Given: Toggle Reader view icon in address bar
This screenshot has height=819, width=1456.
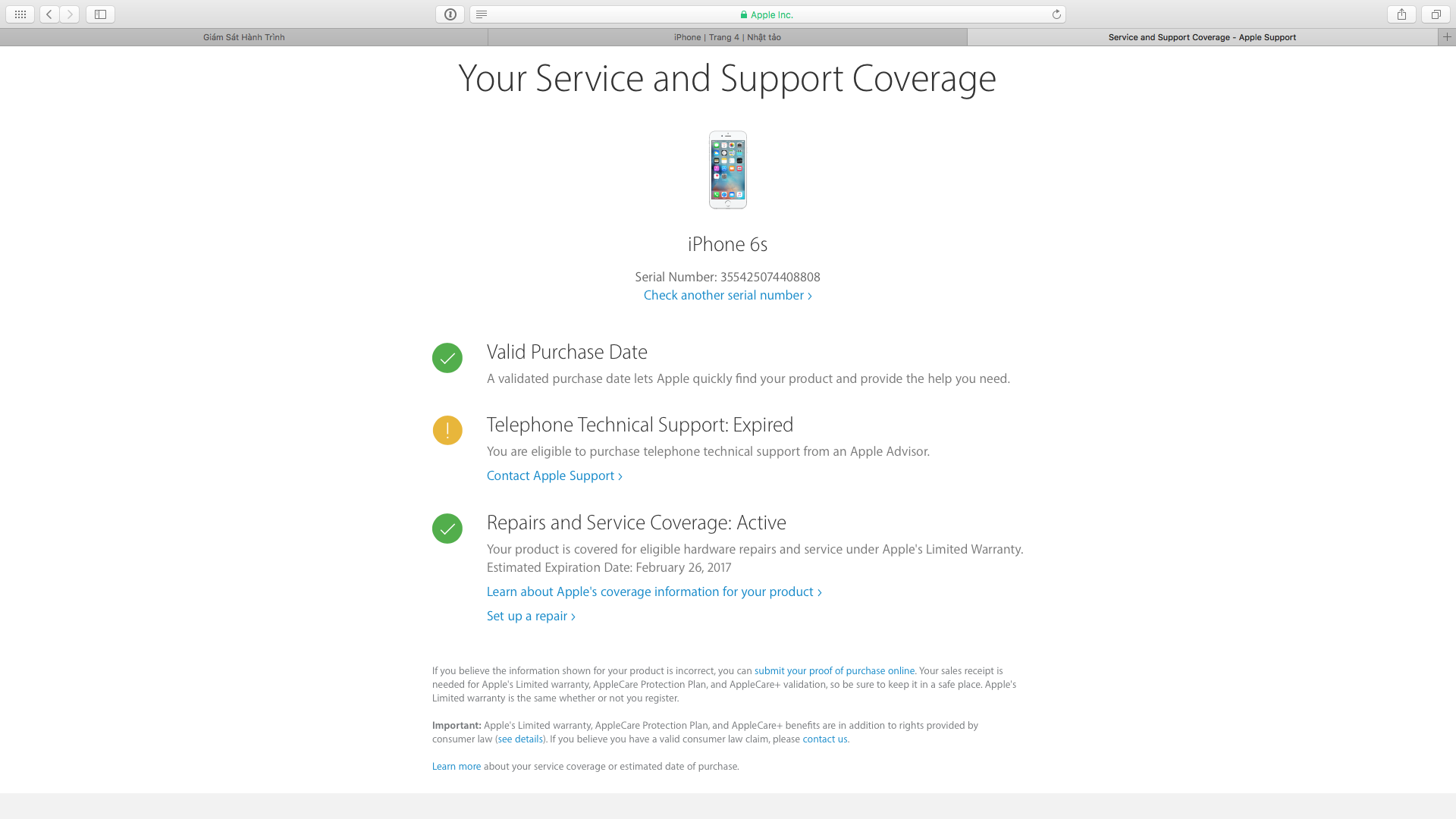Looking at the screenshot, I should click(x=482, y=14).
